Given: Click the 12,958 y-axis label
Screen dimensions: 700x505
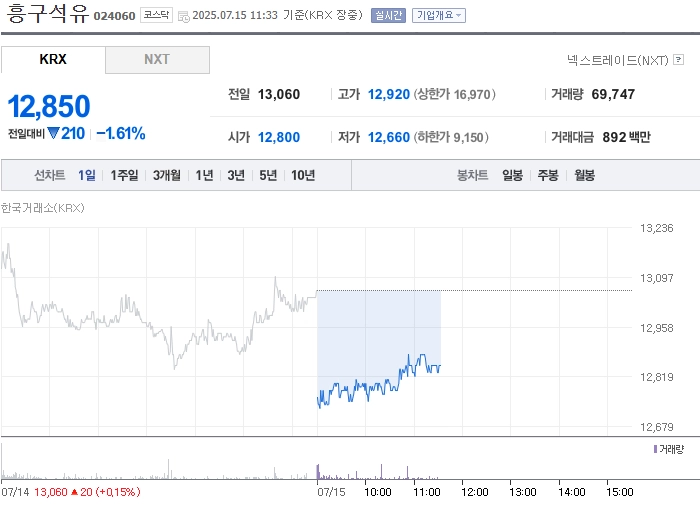Looking at the screenshot, I should tap(656, 328).
